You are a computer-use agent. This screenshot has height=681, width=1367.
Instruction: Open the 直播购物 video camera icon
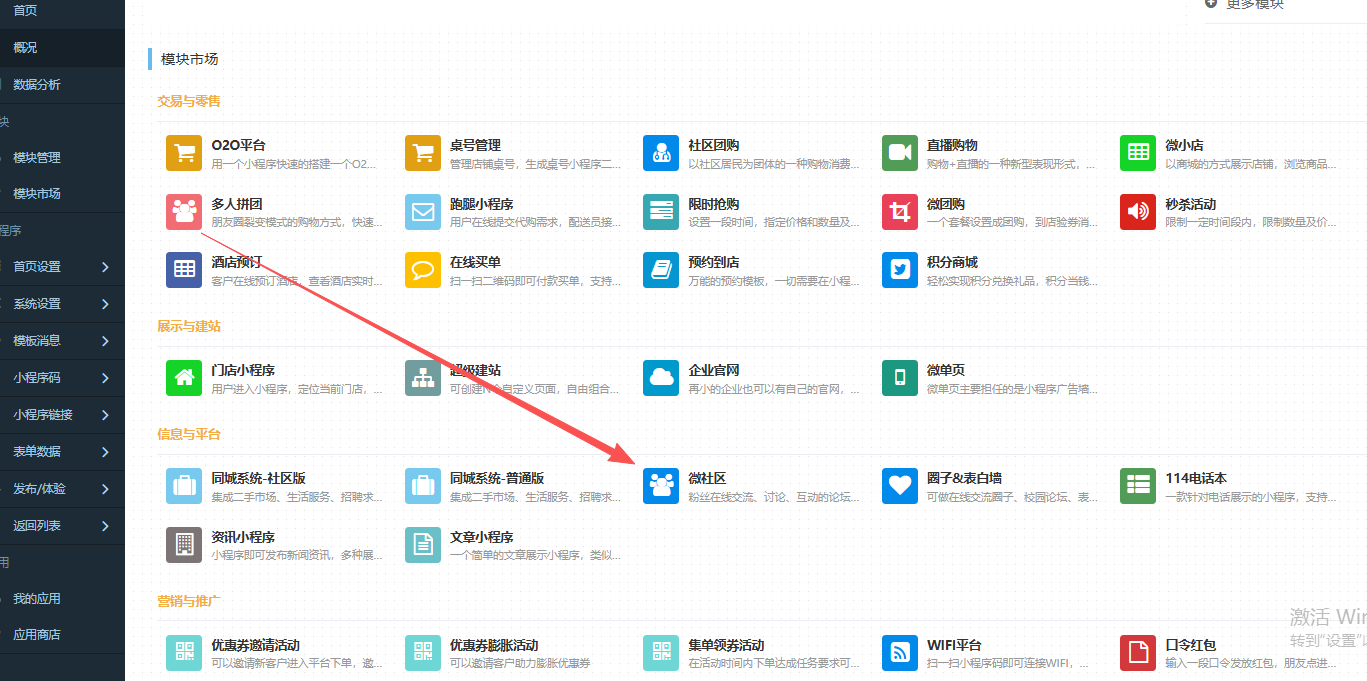(x=899, y=153)
